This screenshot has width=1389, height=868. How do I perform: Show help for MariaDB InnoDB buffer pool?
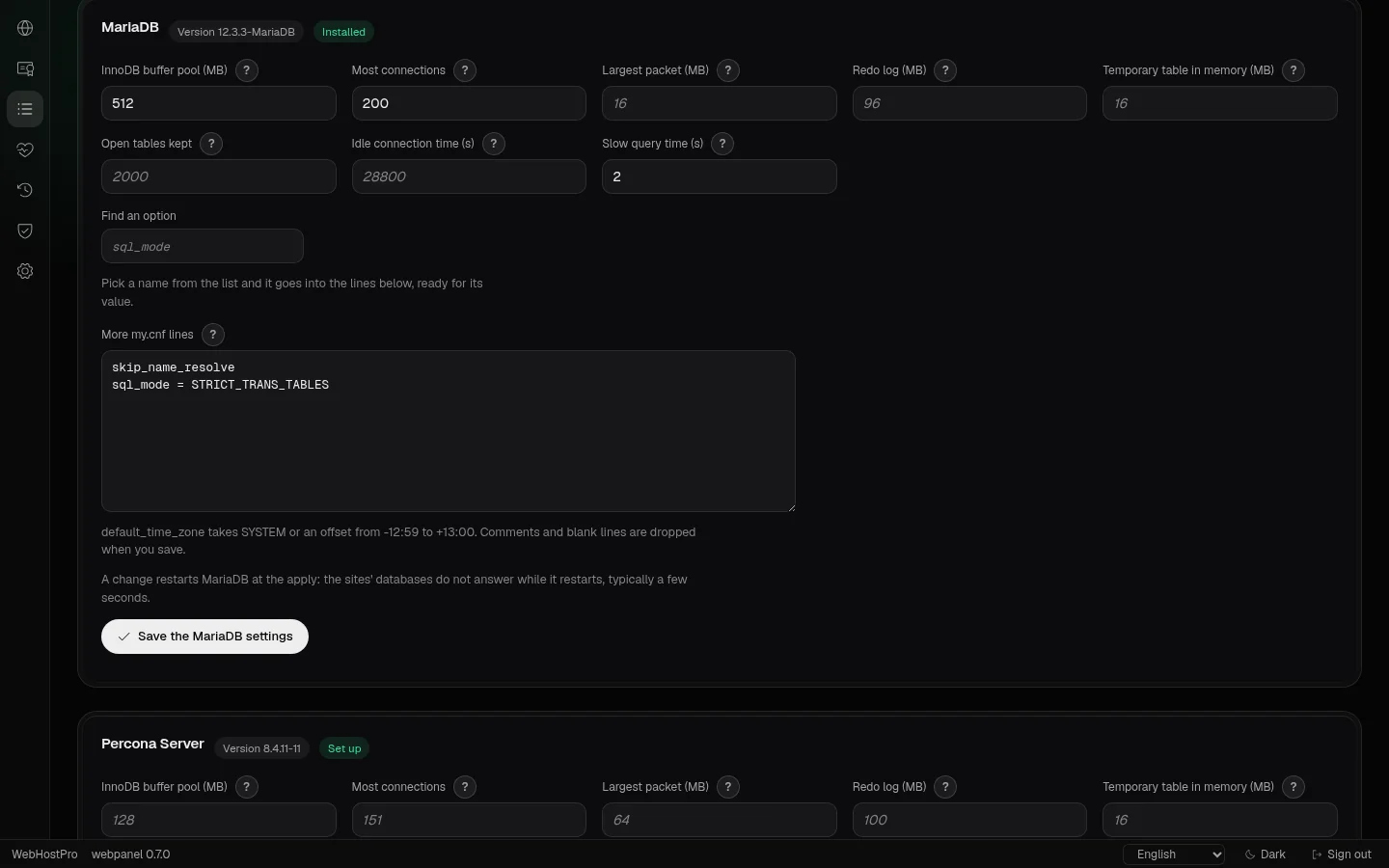[247, 70]
